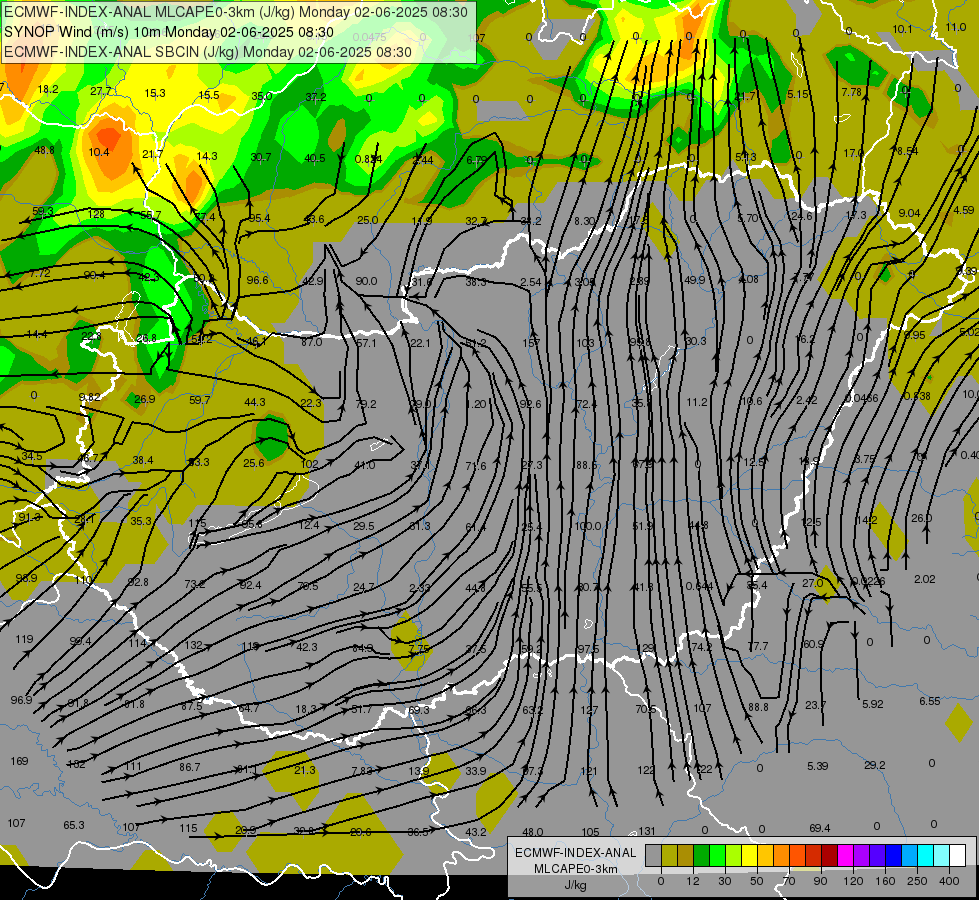
Task: Click the map value 37.2
Action: (316, 97)
